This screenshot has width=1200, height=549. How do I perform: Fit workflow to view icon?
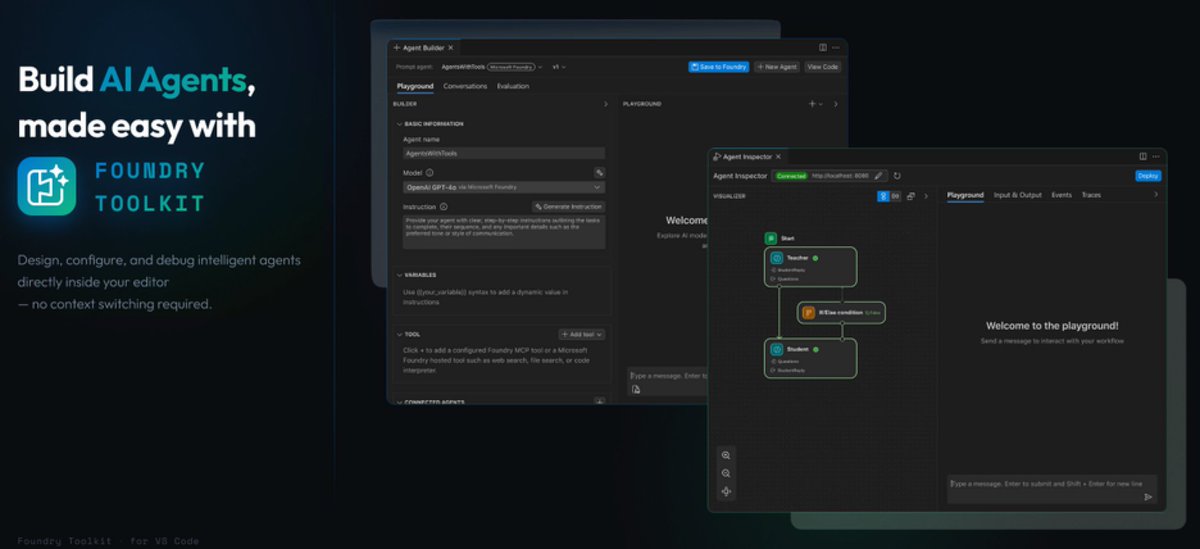[726, 491]
